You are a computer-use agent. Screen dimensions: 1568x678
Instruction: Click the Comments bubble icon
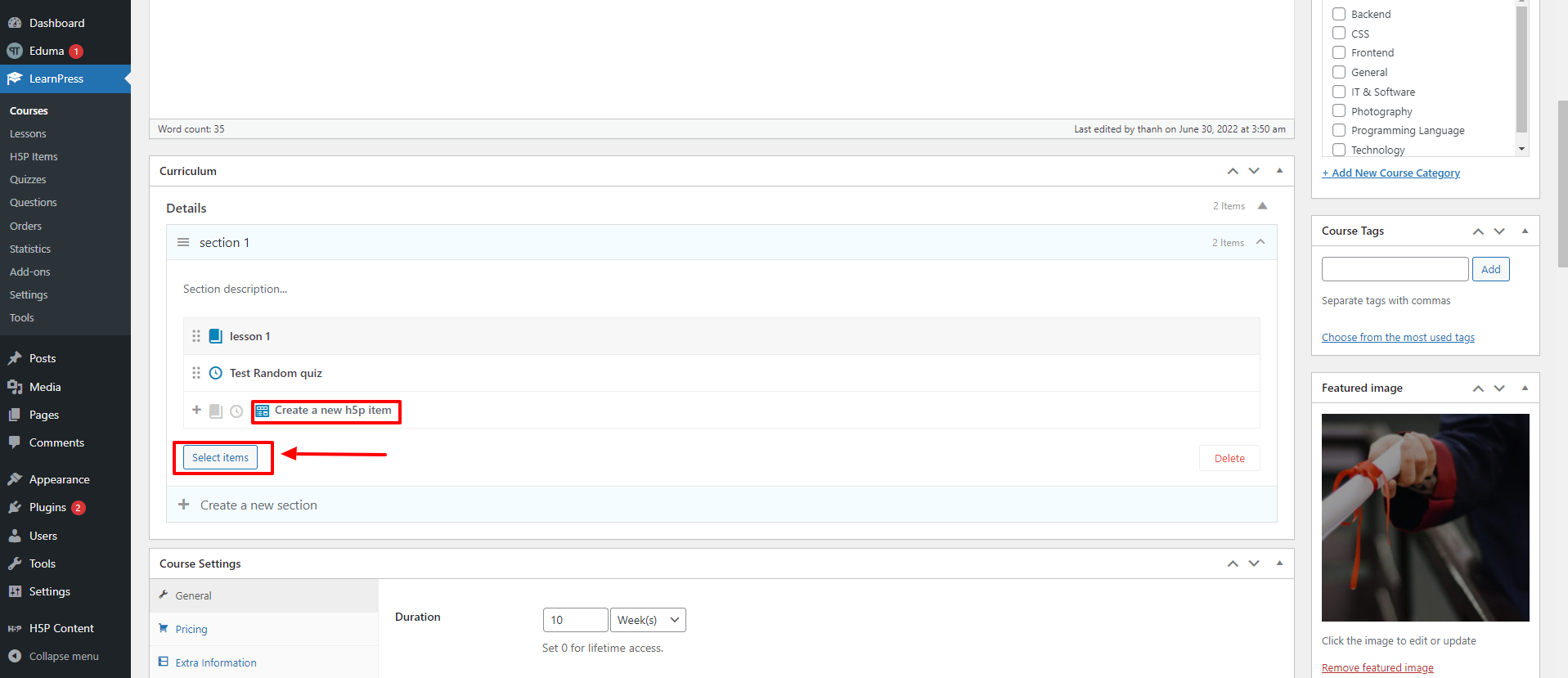(x=15, y=442)
